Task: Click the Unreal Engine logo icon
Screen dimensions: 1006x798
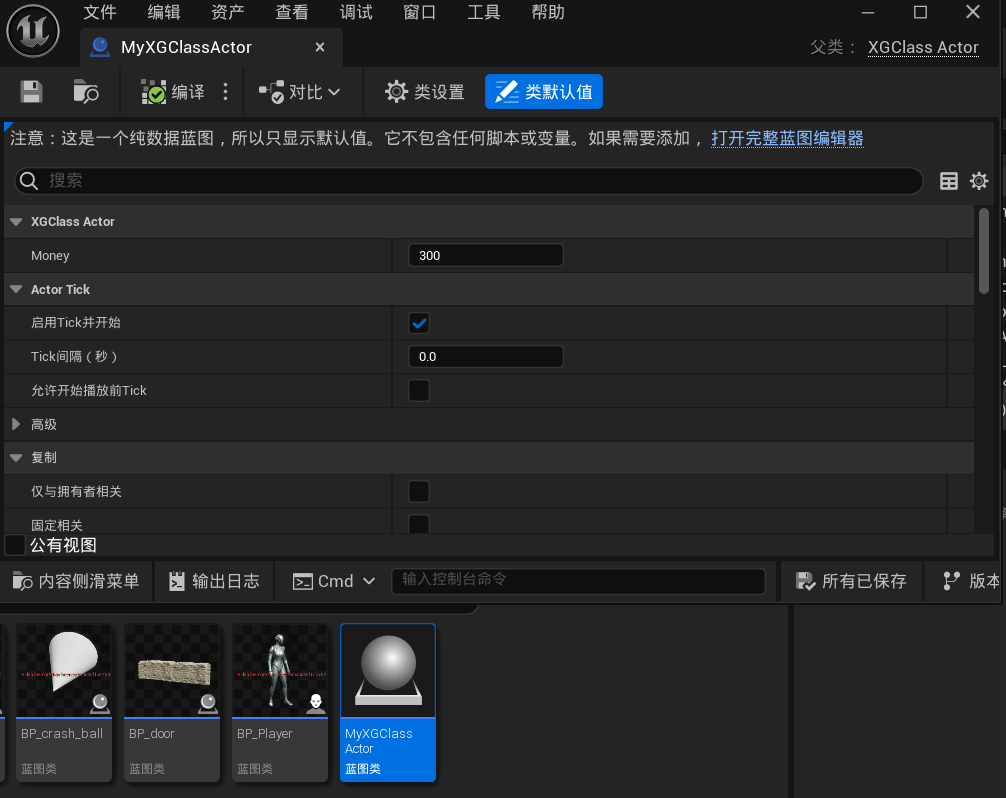Action: [x=35, y=30]
